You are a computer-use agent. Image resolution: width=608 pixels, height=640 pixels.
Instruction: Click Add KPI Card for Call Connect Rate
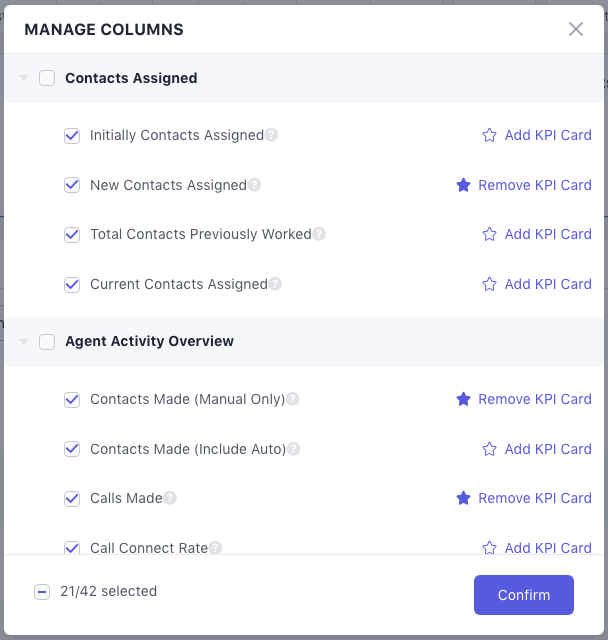click(547, 547)
